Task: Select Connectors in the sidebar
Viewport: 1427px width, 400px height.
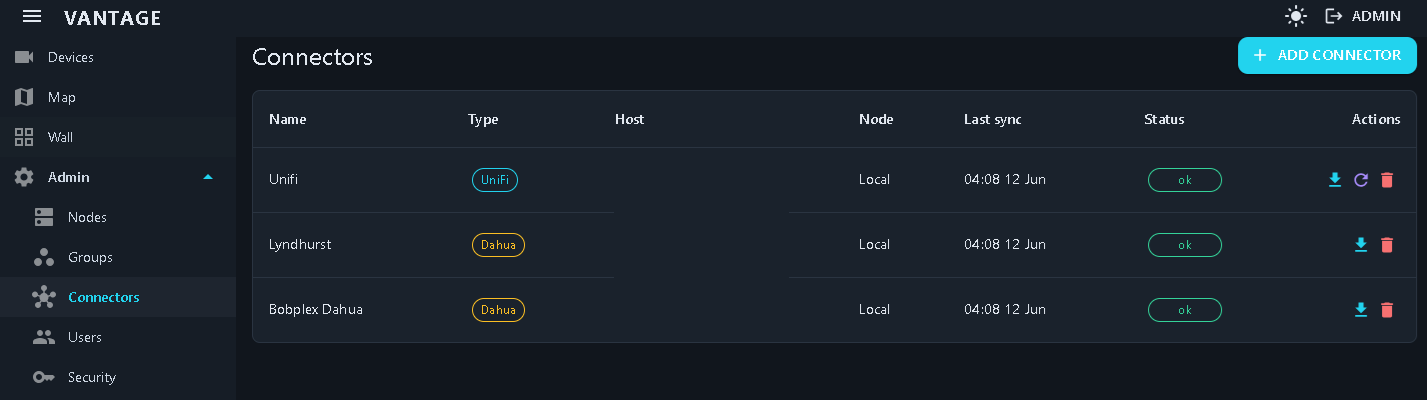Action: [x=118, y=297]
